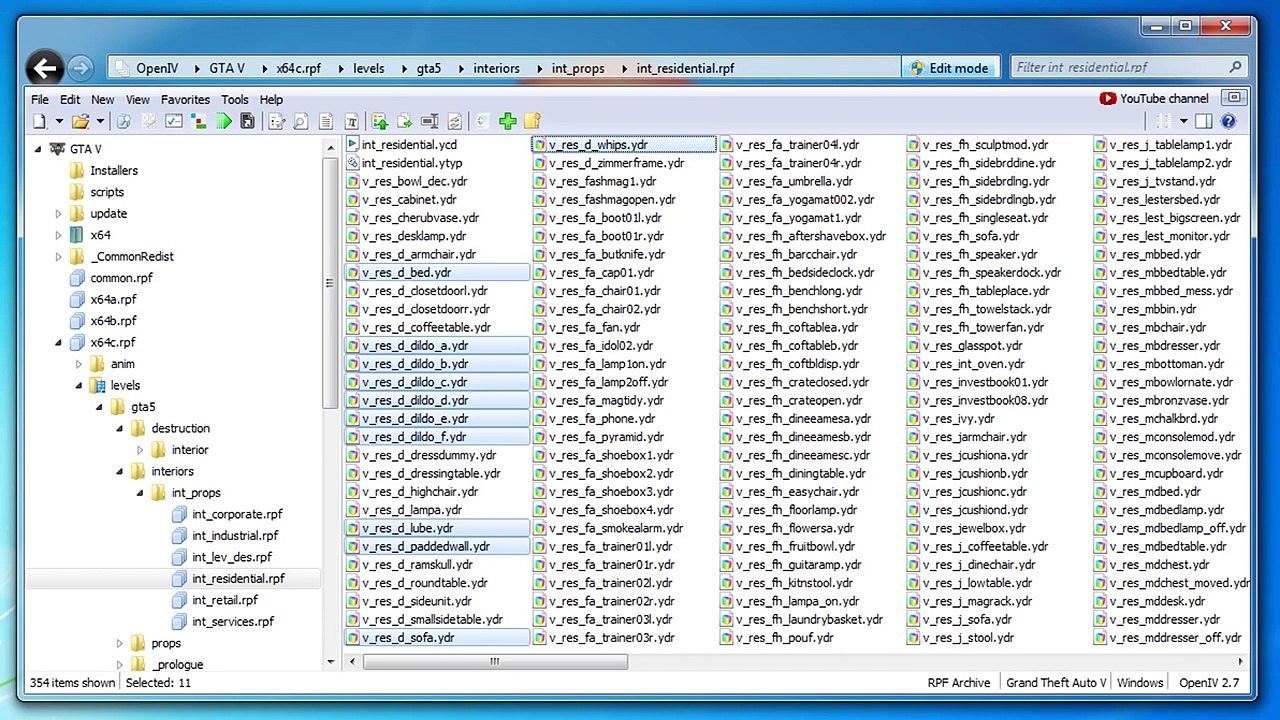Viewport: 1280px width, 720px height.
Task: Click the new folder toolbar icon
Action: (532, 121)
